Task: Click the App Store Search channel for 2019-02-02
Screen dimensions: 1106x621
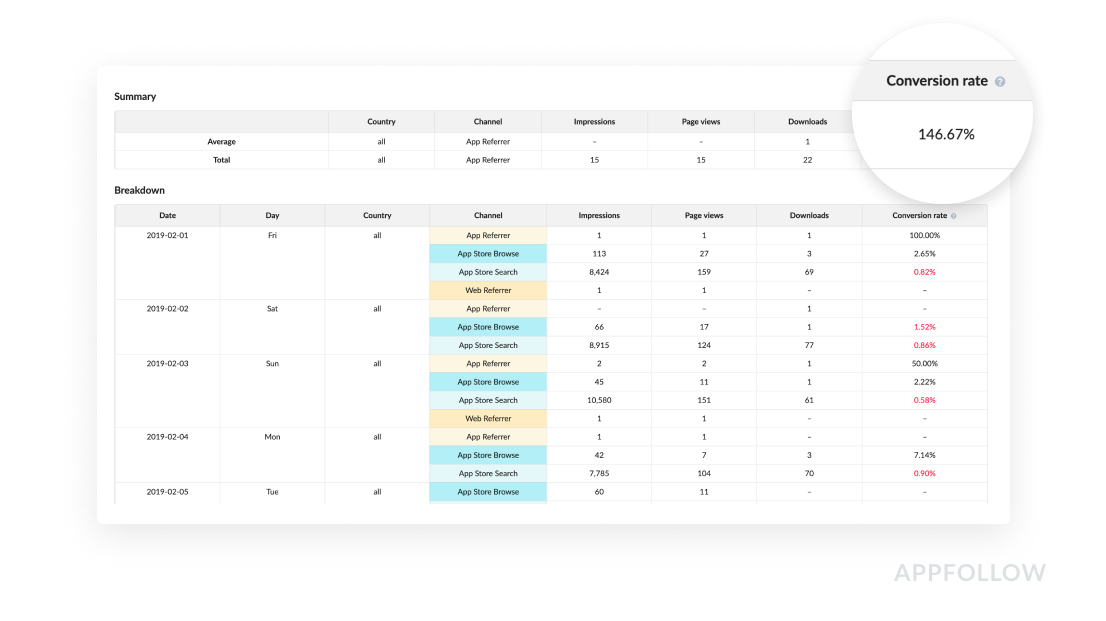Action: pos(488,345)
